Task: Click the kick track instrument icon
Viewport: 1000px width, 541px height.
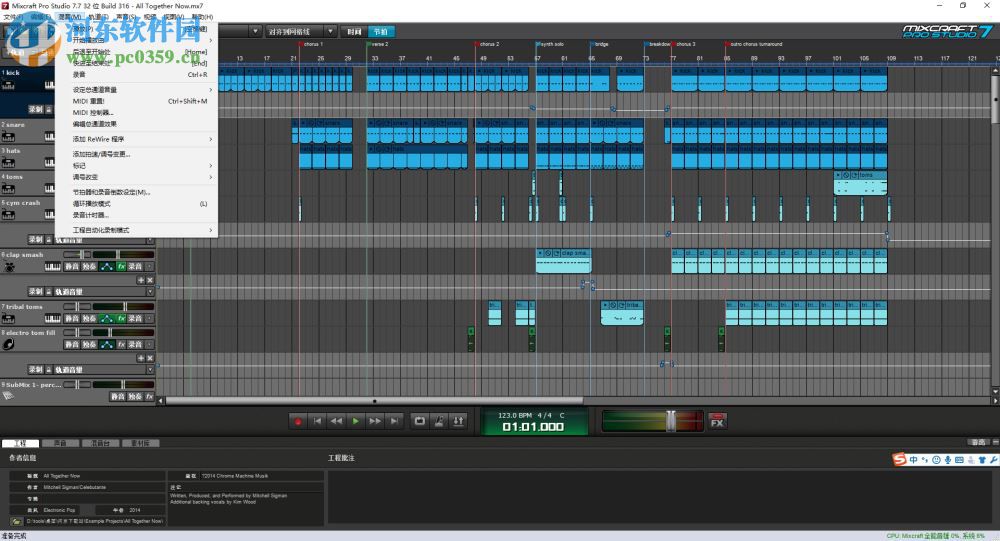Action: click(8, 84)
